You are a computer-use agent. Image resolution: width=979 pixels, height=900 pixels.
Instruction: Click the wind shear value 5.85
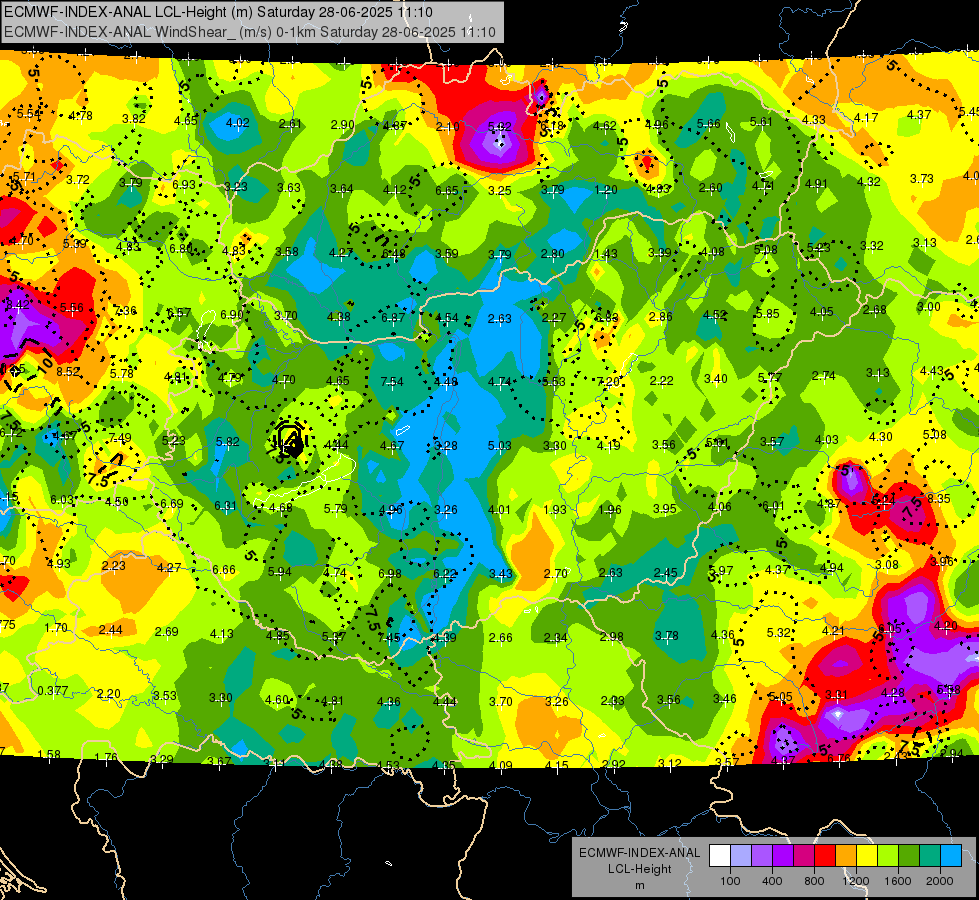pyautogui.click(x=767, y=314)
